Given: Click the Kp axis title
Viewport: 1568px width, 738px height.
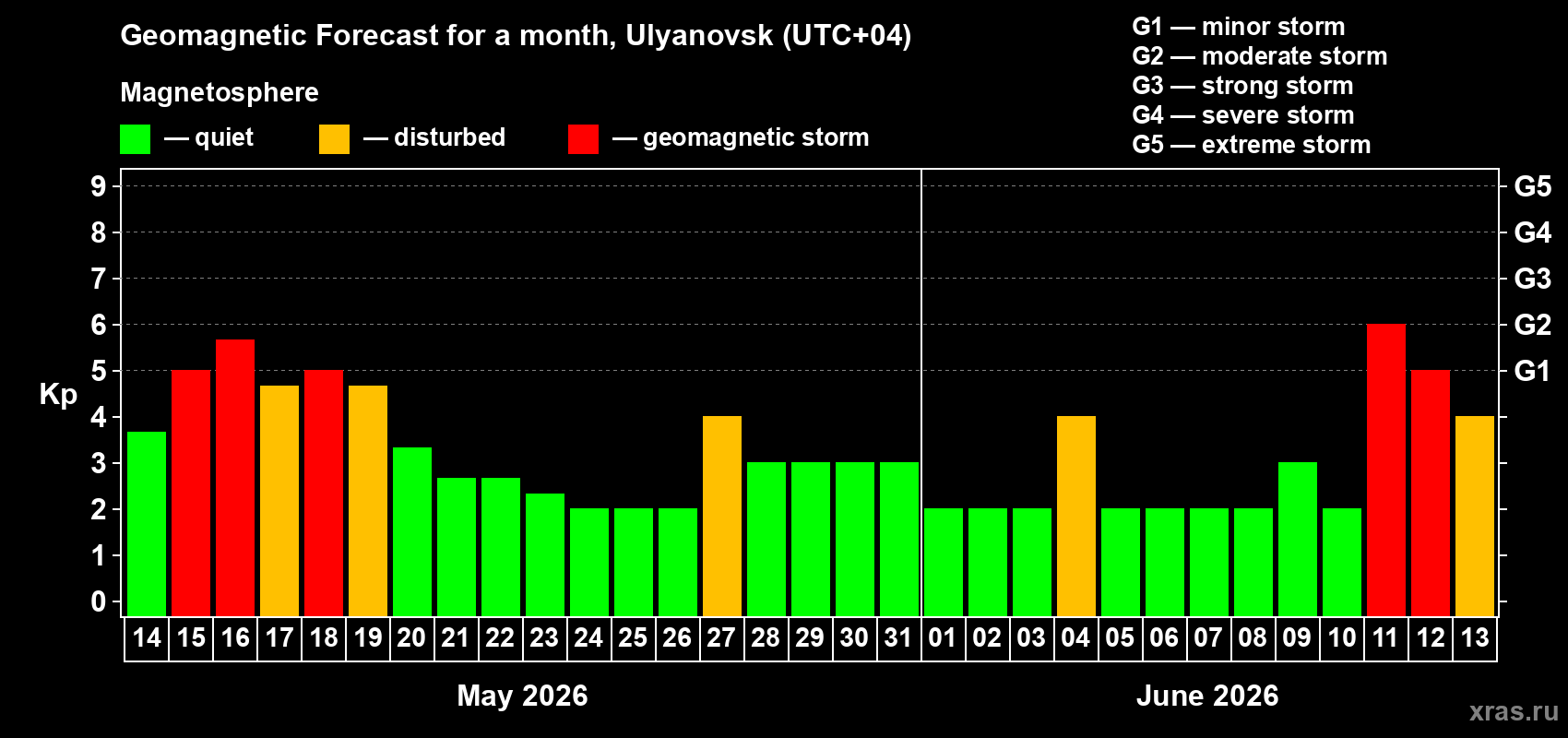Looking at the screenshot, I should (x=58, y=395).
